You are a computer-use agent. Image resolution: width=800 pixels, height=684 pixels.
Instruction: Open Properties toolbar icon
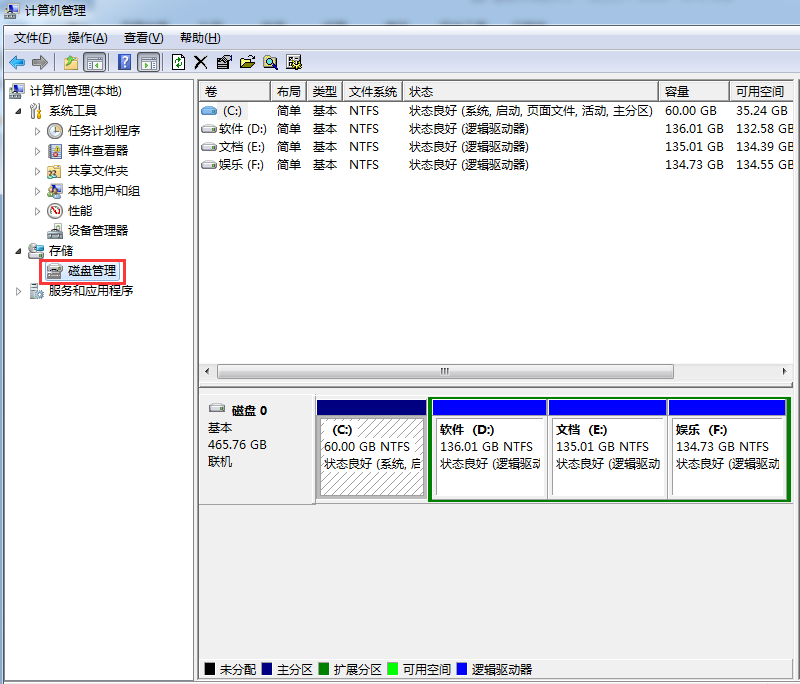[224, 62]
